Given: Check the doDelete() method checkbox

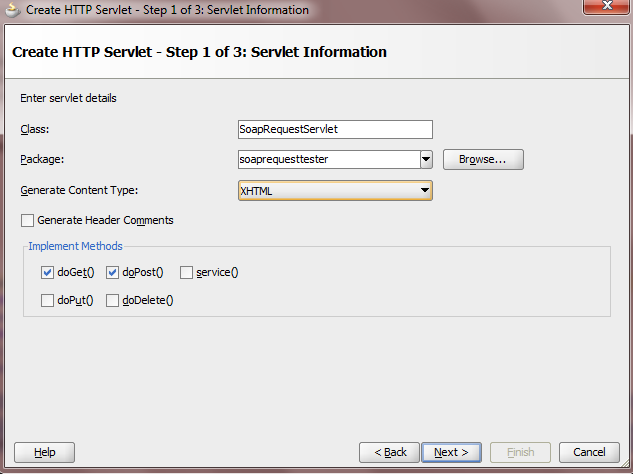Looking at the screenshot, I should pyautogui.click(x=113, y=300).
